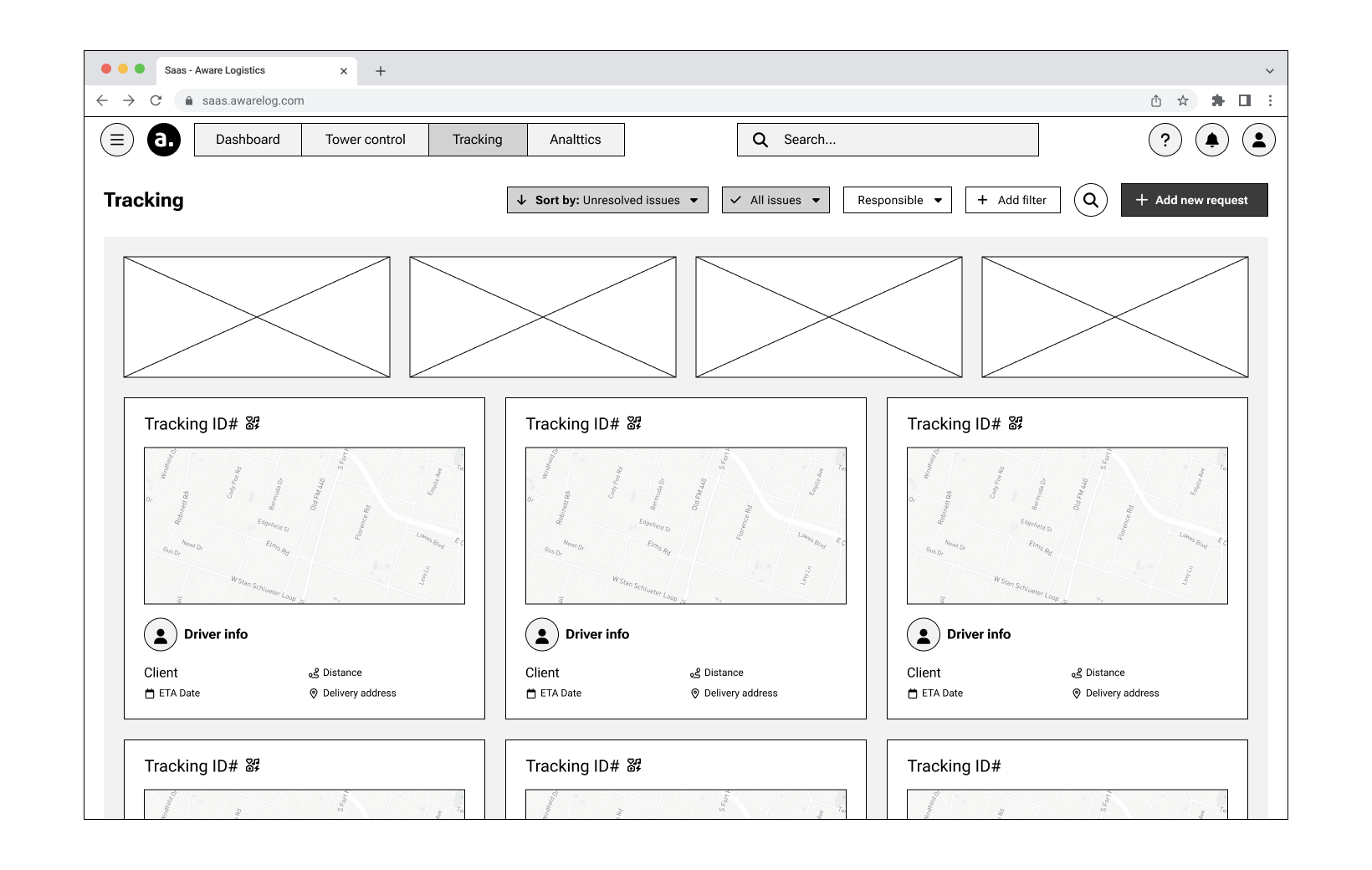
Task: Click the map on first row's middle card
Action: (x=686, y=526)
